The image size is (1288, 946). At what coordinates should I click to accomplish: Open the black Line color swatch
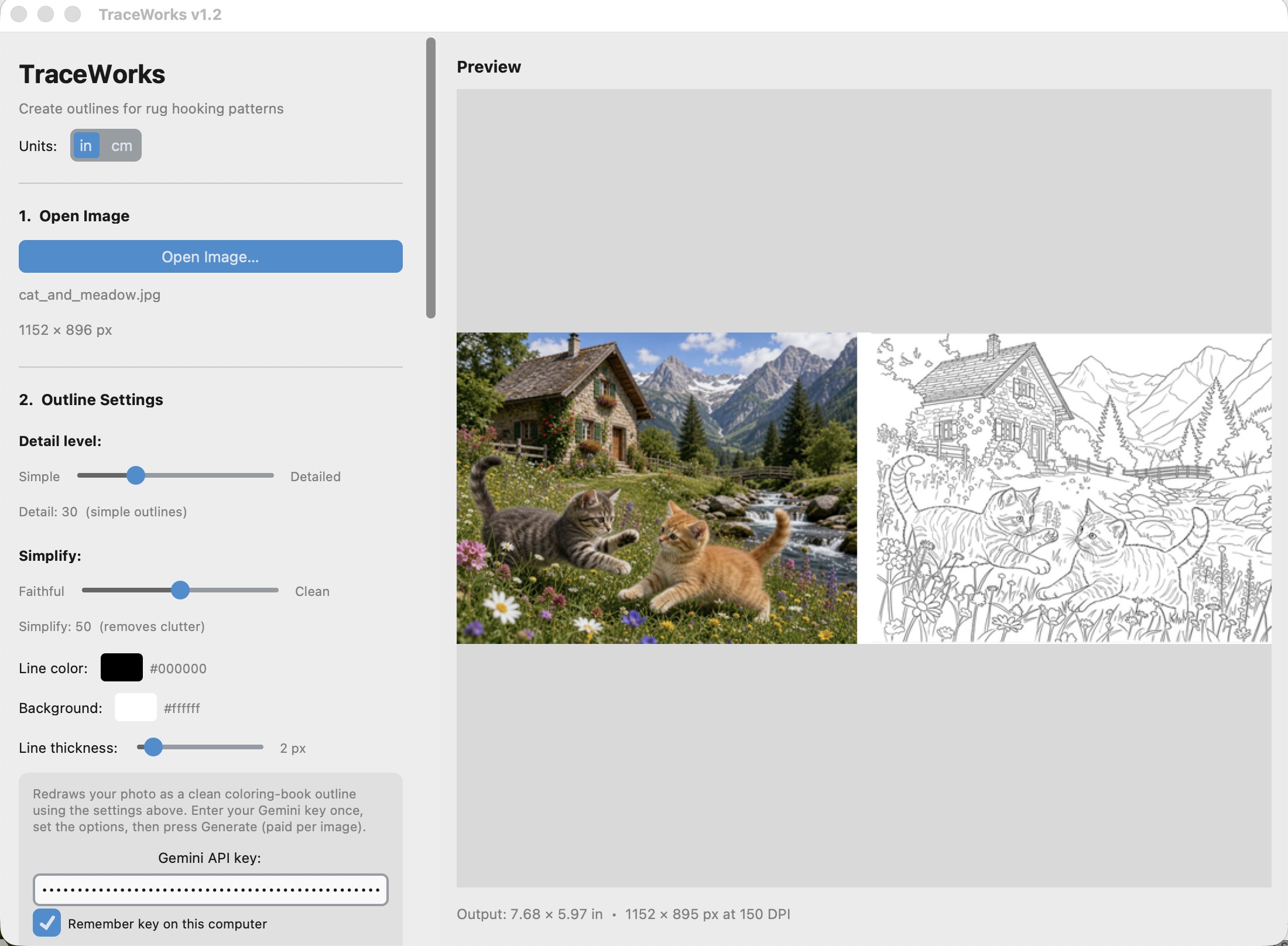[122, 667]
